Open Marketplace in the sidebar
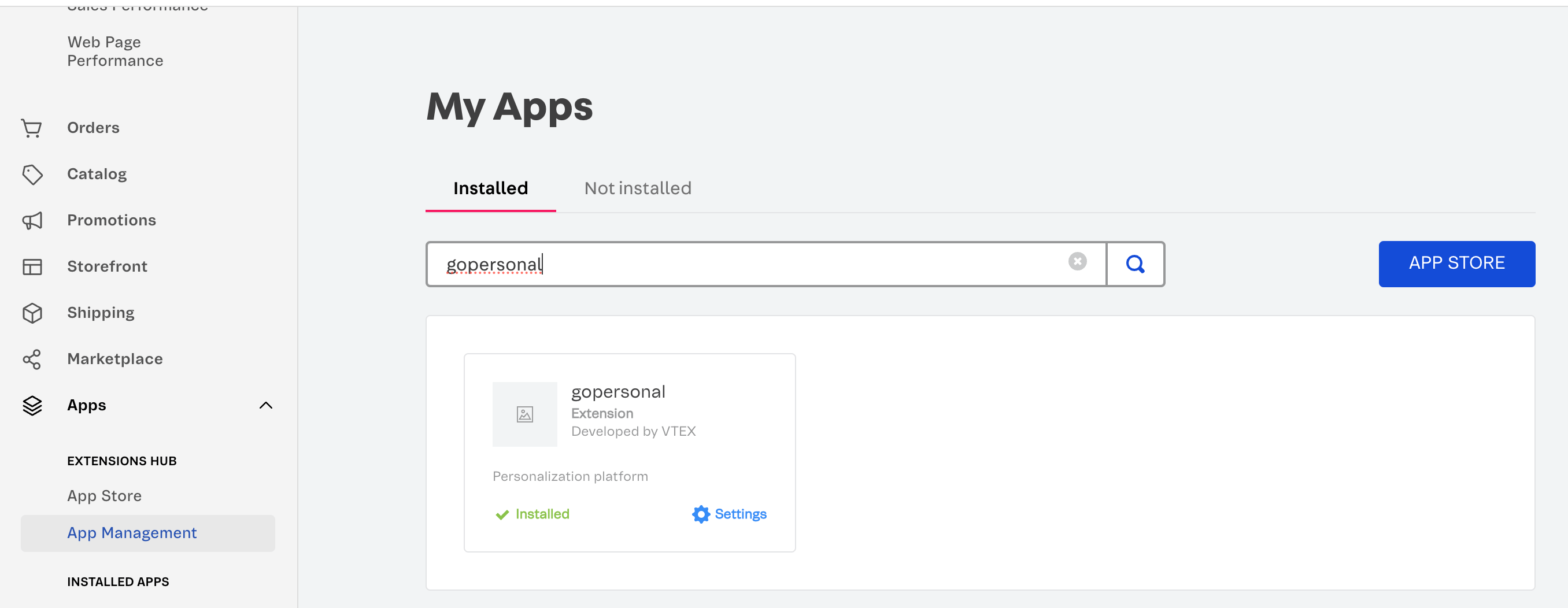Screen dimensions: 1568x608 tap(115, 359)
